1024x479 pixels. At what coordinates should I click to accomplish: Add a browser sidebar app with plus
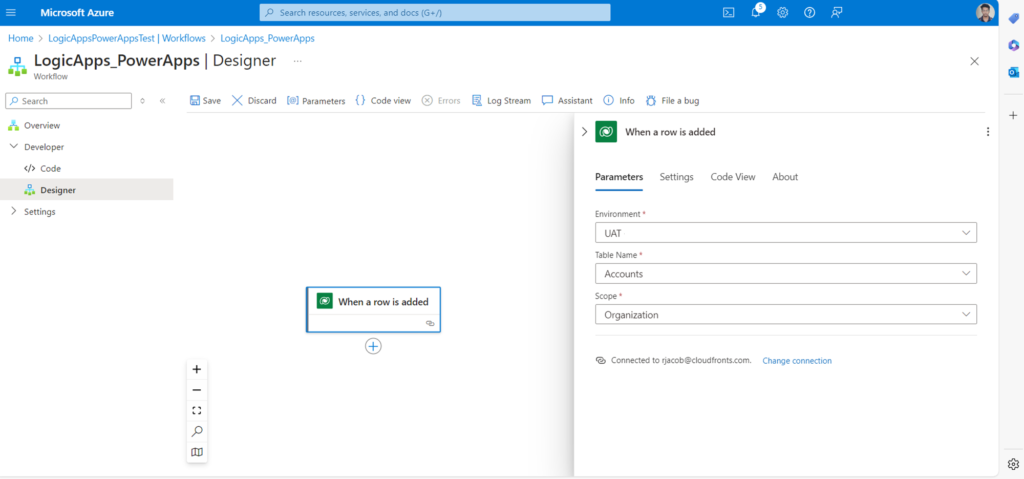pyautogui.click(x=1013, y=115)
